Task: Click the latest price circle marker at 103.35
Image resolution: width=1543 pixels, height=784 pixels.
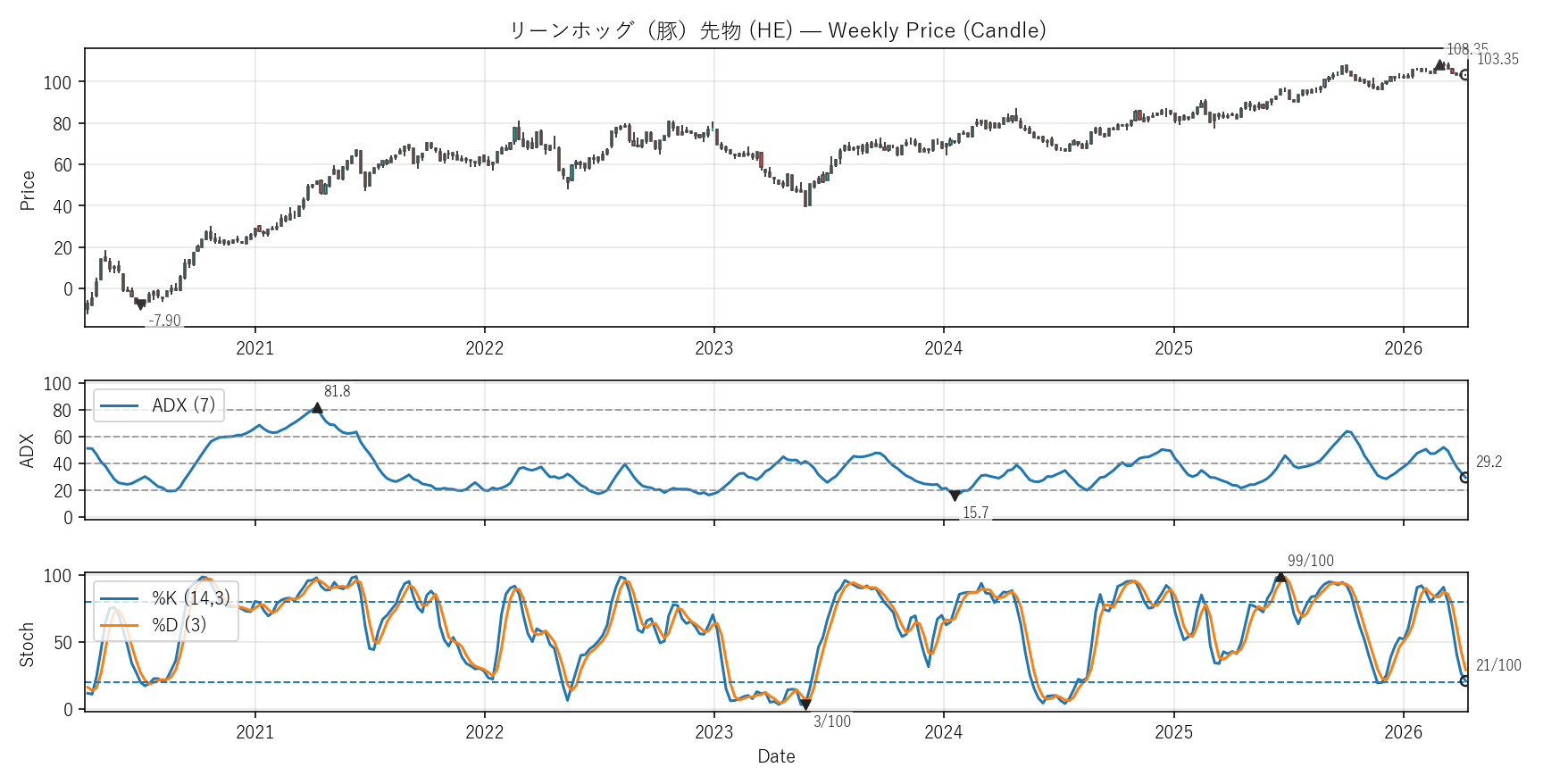Action: 1464,75
